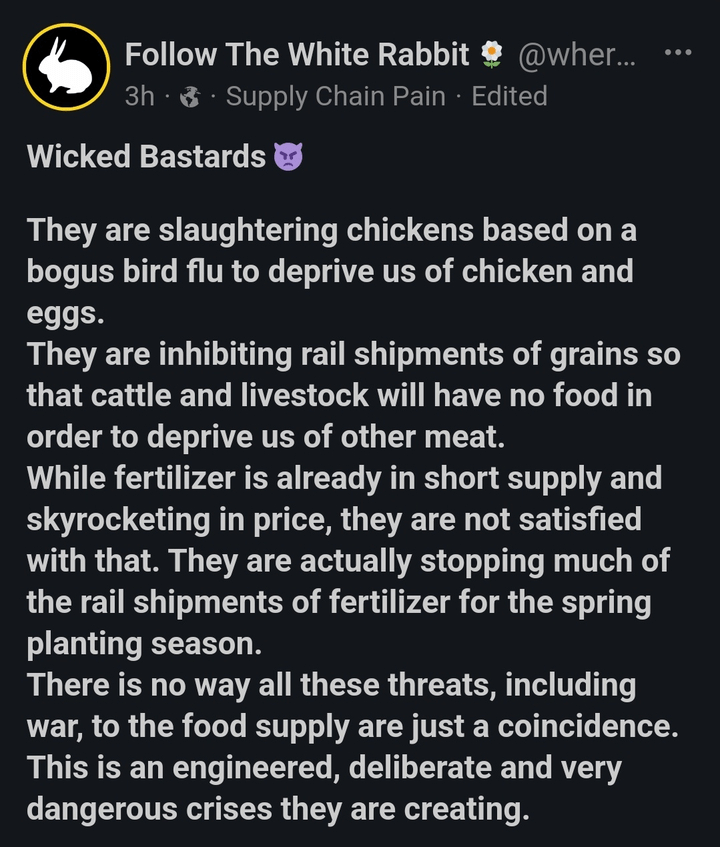The image size is (720, 847).
Task: Click the 3h post timestamp
Action: click(x=140, y=96)
